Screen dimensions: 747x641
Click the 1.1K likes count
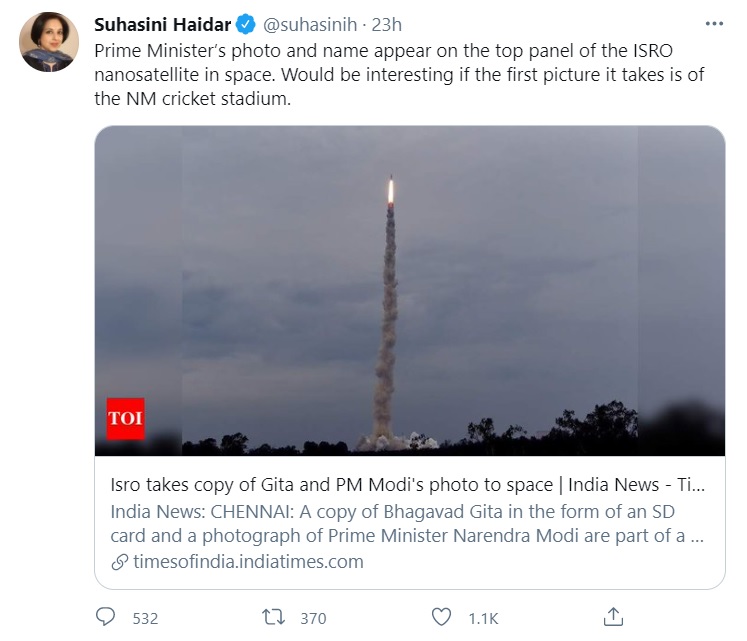[484, 618]
